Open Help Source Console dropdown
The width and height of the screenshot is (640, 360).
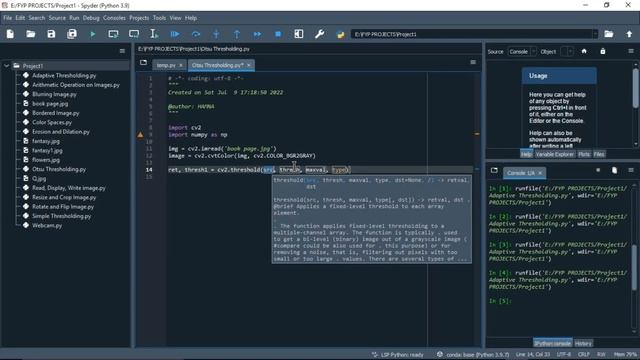[x=522, y=51]
